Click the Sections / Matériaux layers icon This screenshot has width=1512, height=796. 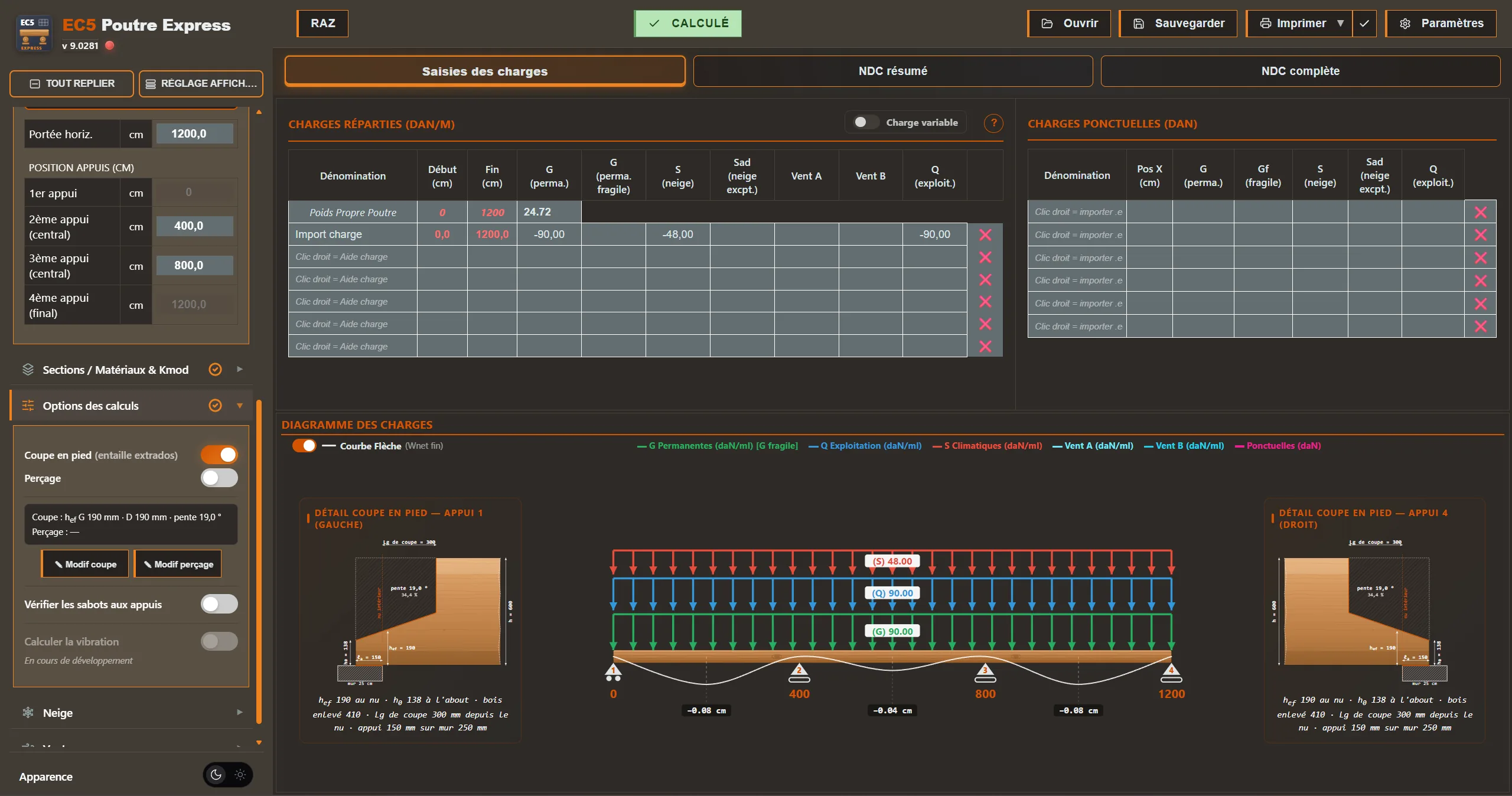28,370
